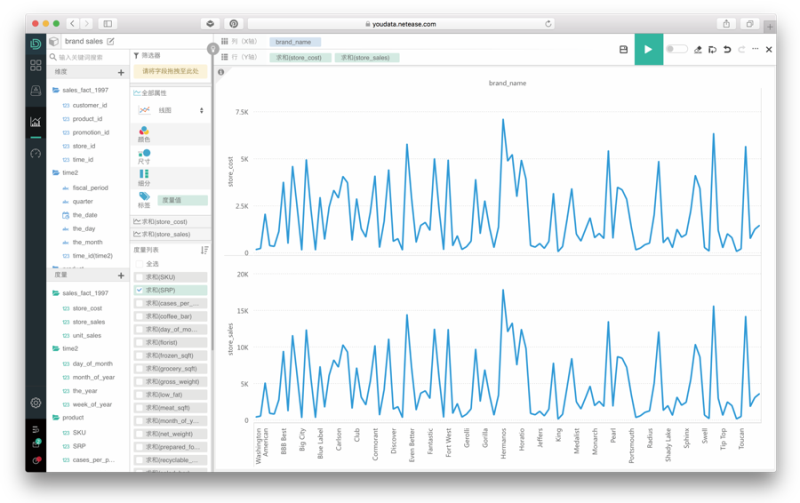Screen dimensions: 800x503
Task: Toggle the switch beside the run button
Action: [676, 49]
